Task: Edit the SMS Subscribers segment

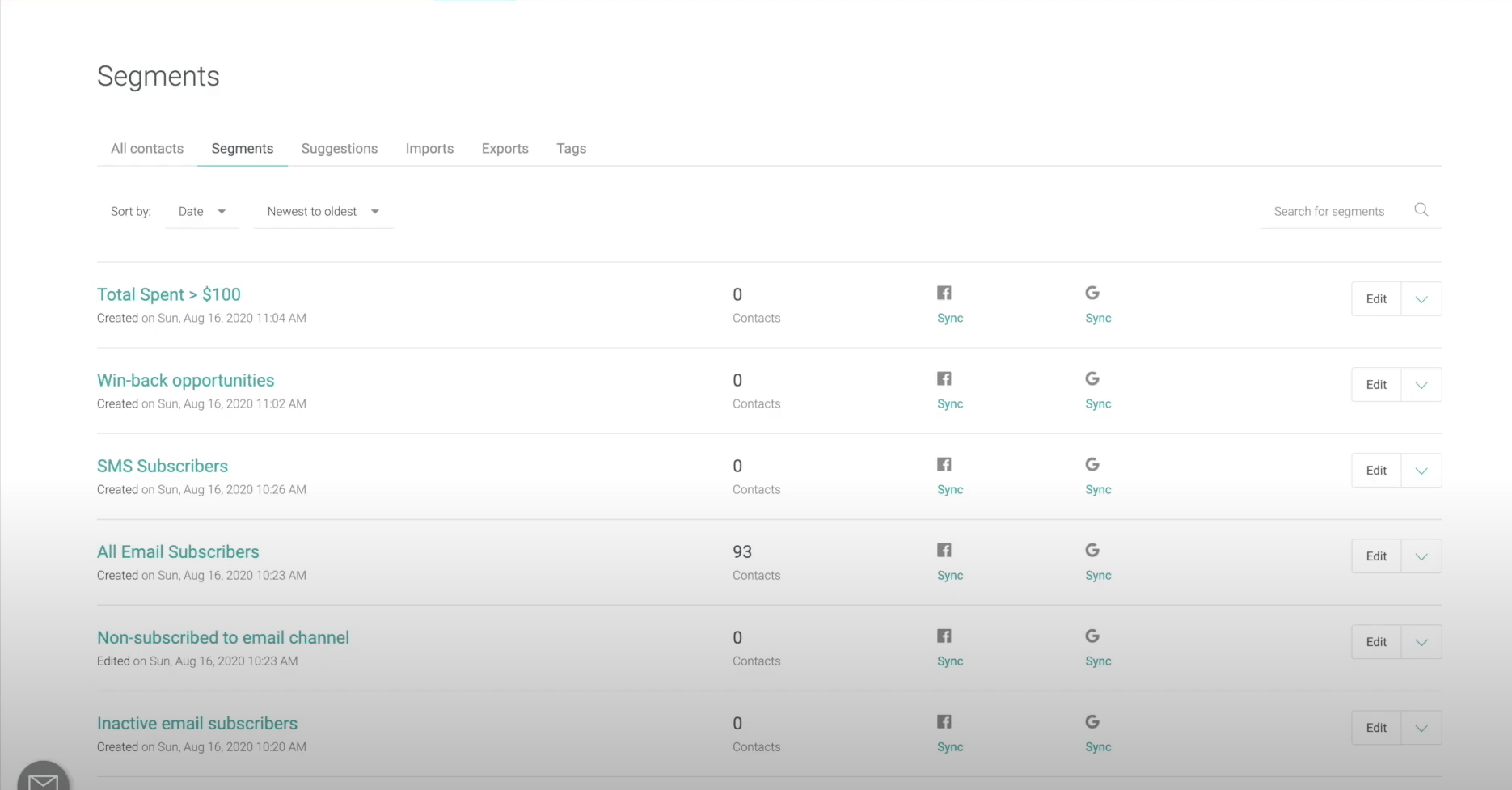Action: (1376, 471)
